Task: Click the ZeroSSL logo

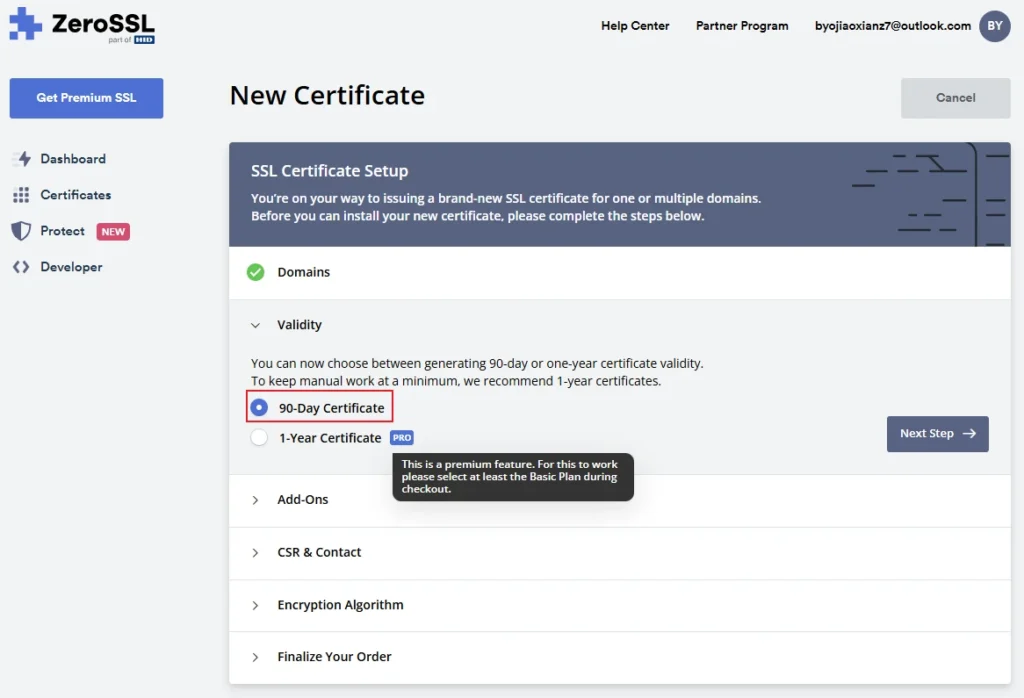Action: 80,26
